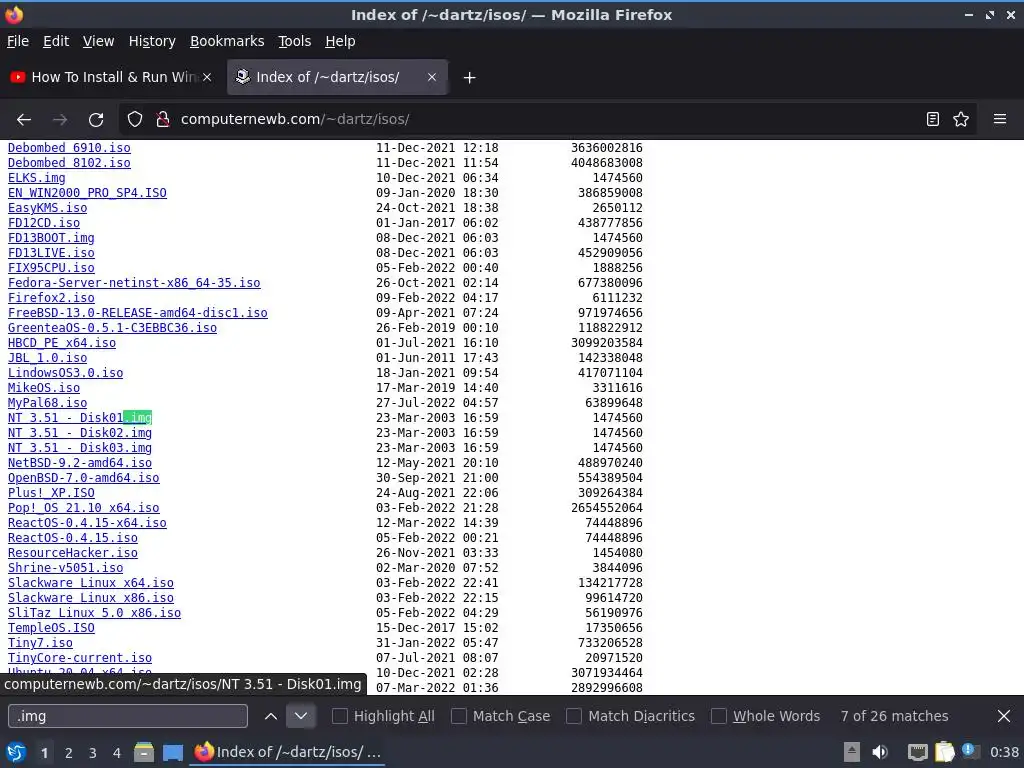Open the system start menu icon

(16, 752)
